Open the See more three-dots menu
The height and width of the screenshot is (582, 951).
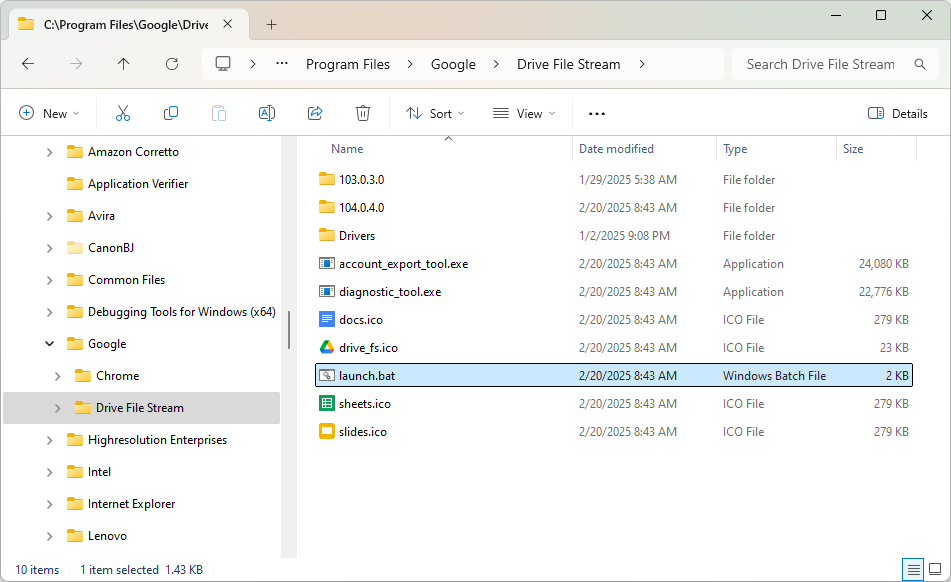point(597,113)
